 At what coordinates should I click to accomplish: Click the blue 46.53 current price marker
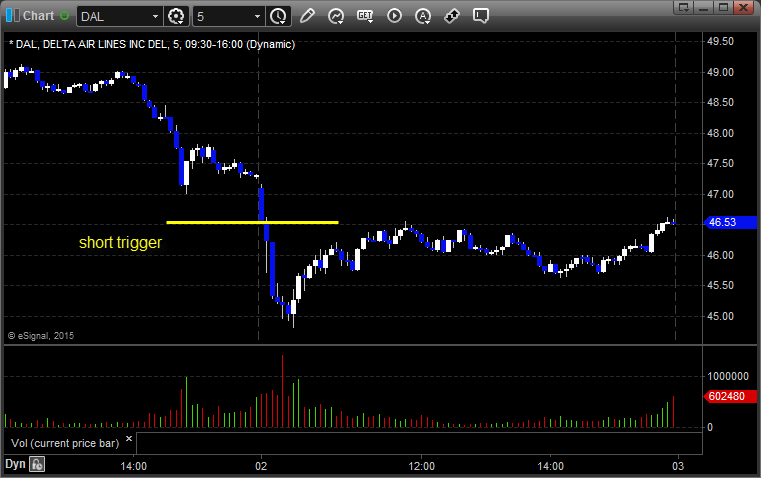pos(730,222)
